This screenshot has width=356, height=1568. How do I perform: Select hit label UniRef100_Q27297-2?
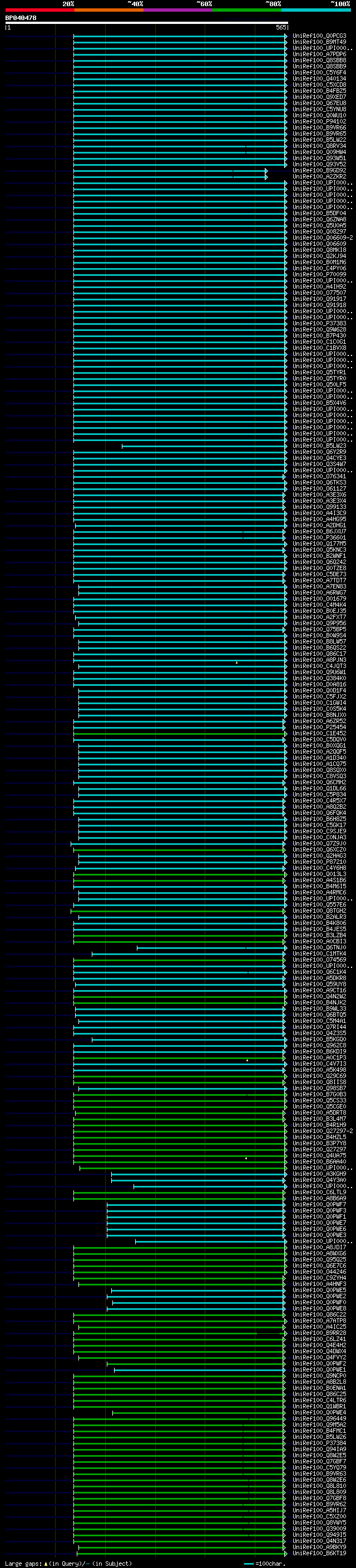click(323, 1131)
